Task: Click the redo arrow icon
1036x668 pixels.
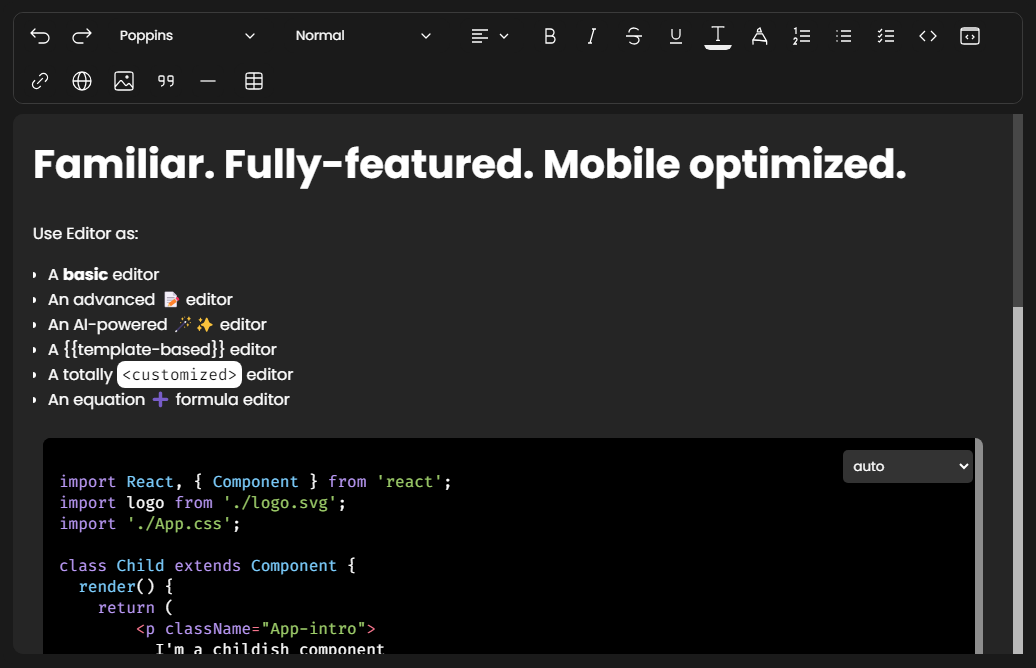Action: pos(82,36)
